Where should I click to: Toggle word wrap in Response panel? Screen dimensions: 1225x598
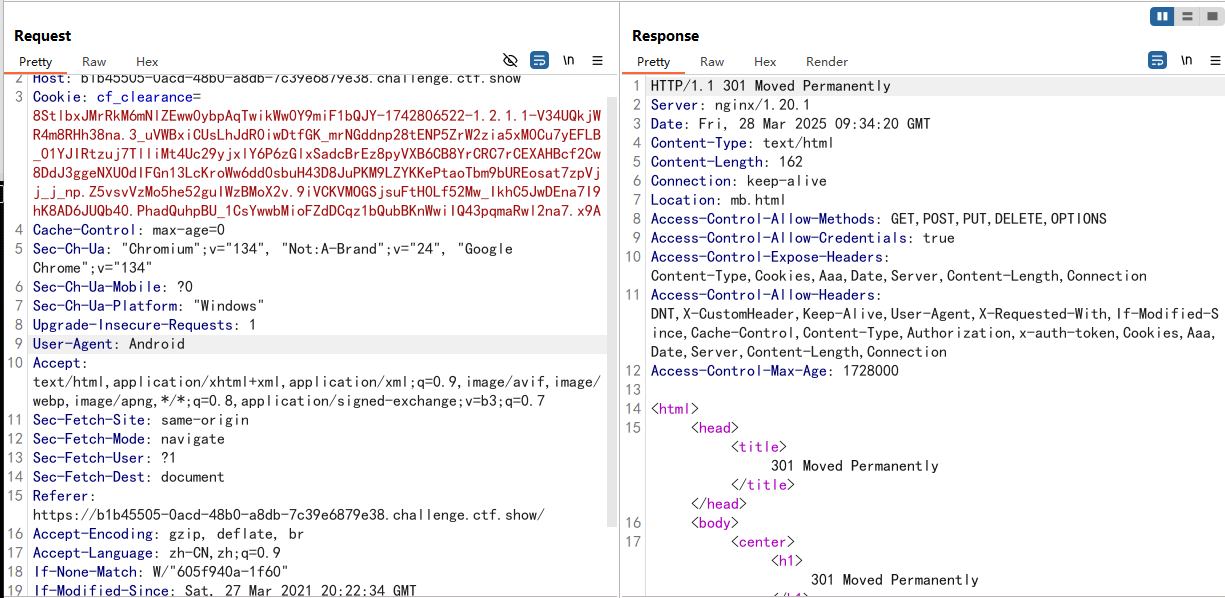[x=1157, y=60]
